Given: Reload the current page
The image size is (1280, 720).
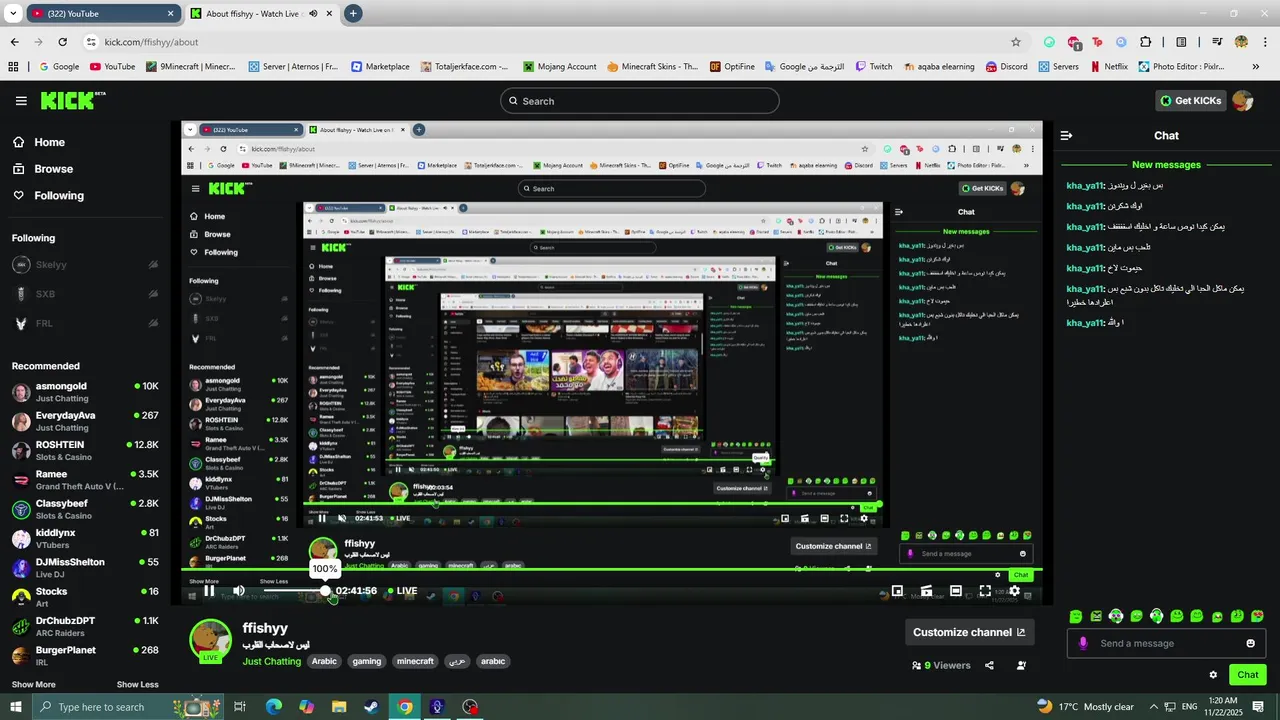Looking at the screenshot, I should click(62, 42).
